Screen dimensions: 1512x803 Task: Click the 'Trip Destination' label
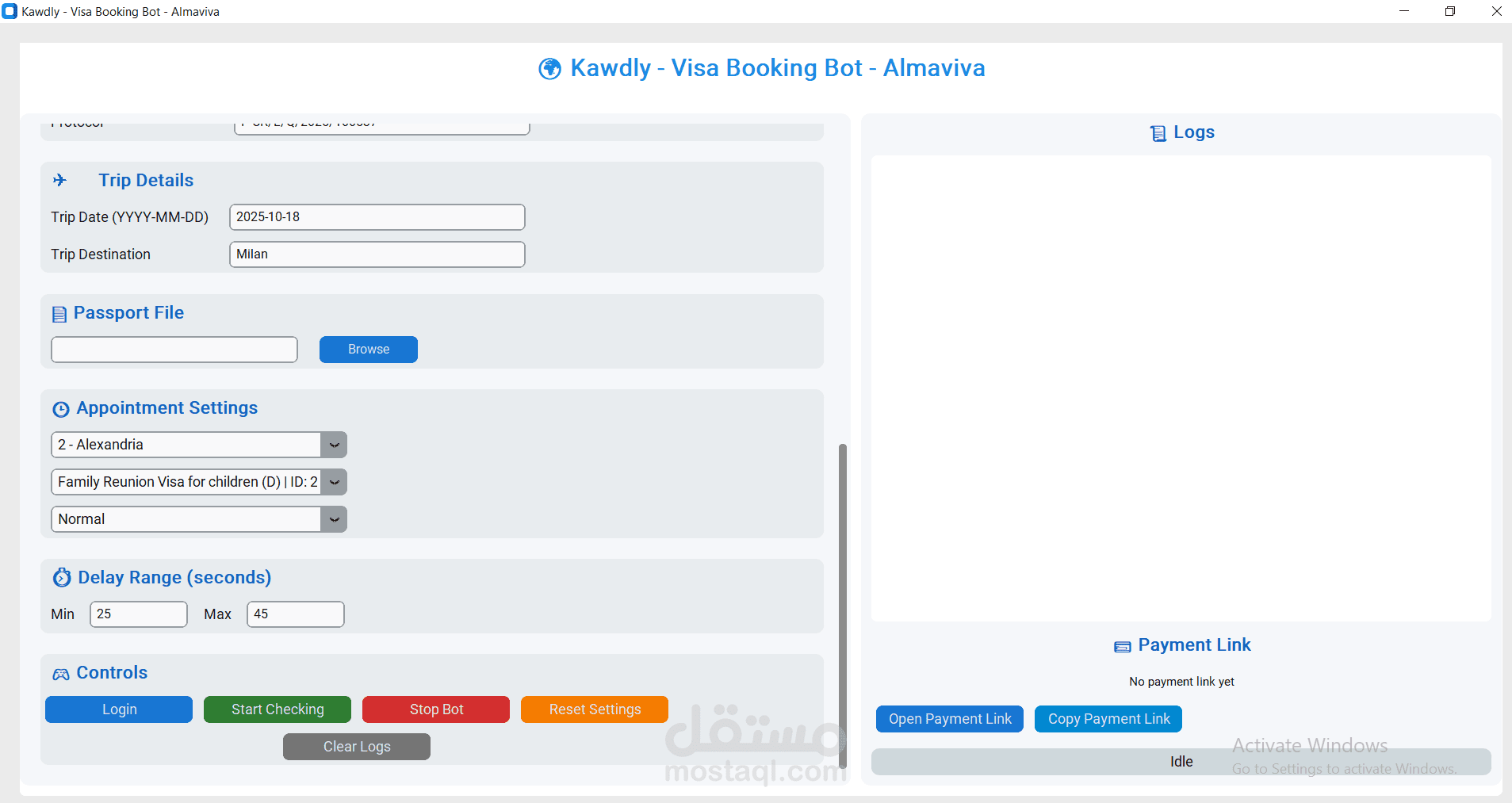[101, 254]
